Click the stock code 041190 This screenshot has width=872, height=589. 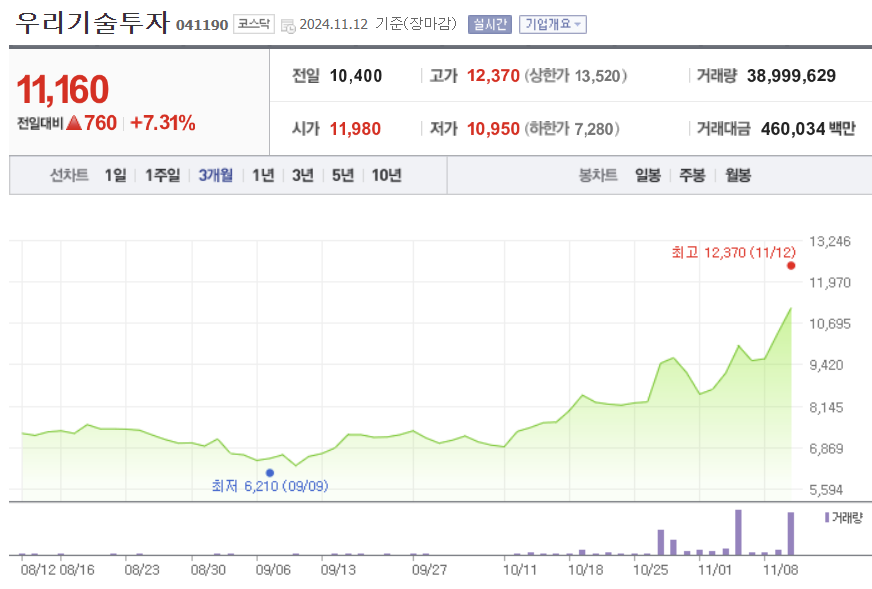point(202,26)
